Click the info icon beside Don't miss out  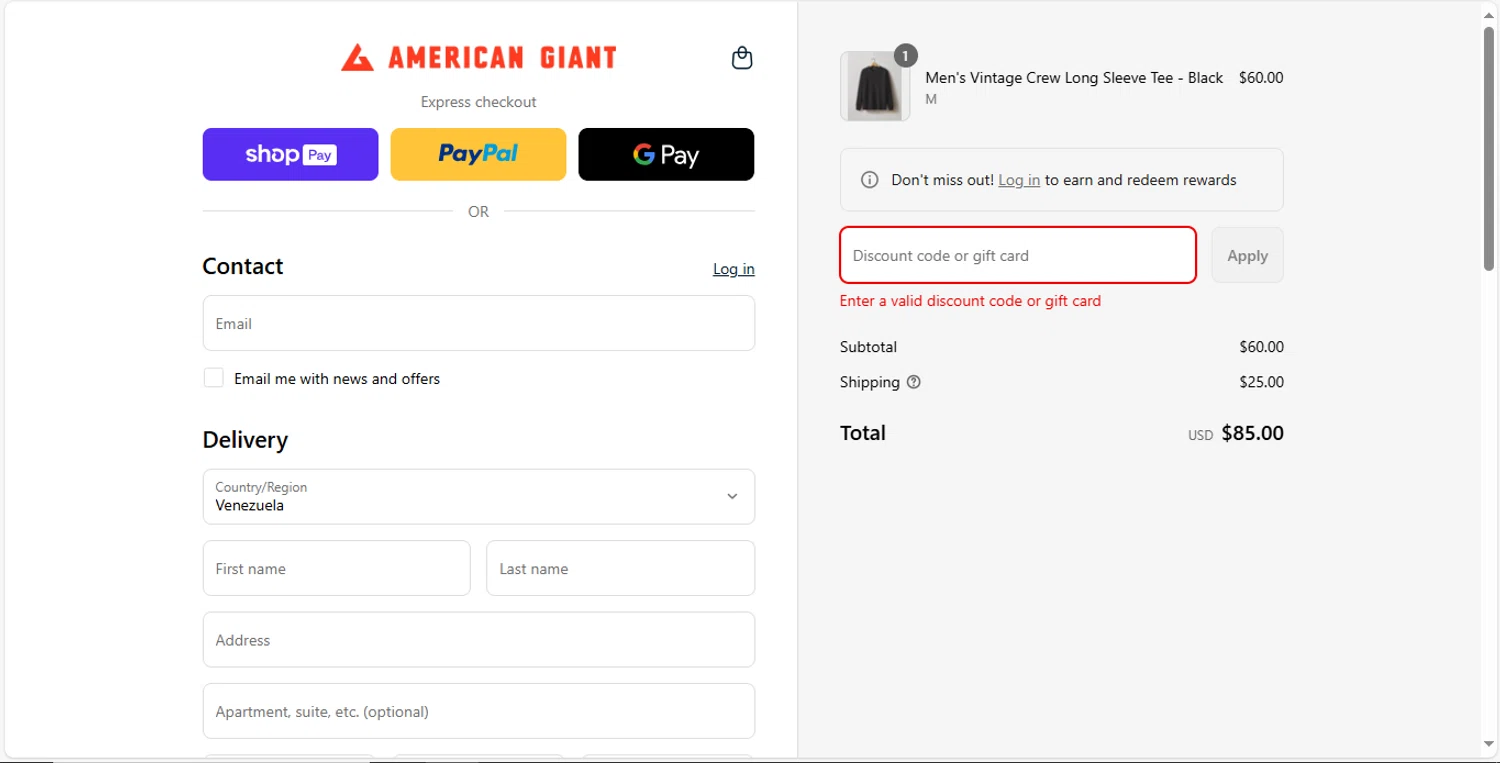[x=870, y=180]
